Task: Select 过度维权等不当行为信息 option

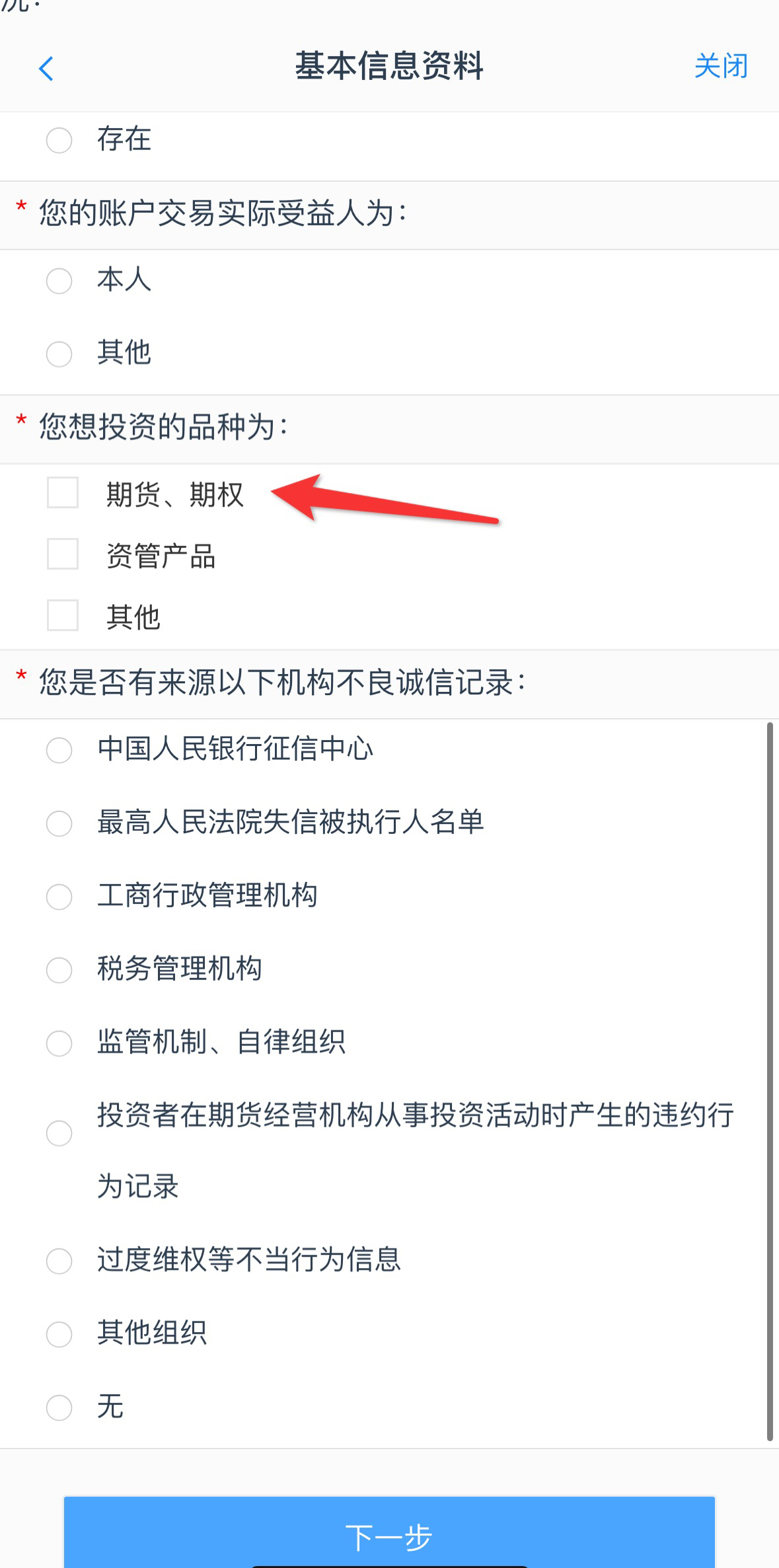Action: tap(59, 1261)
